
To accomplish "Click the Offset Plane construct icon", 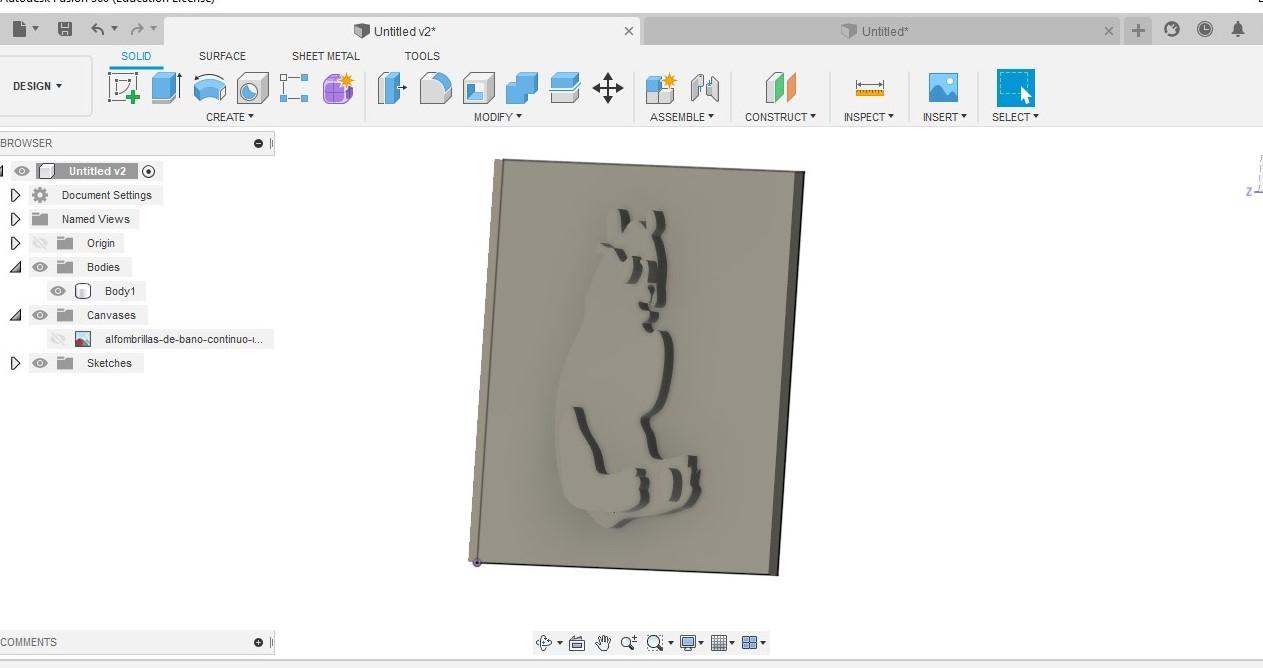I will 780,88.
